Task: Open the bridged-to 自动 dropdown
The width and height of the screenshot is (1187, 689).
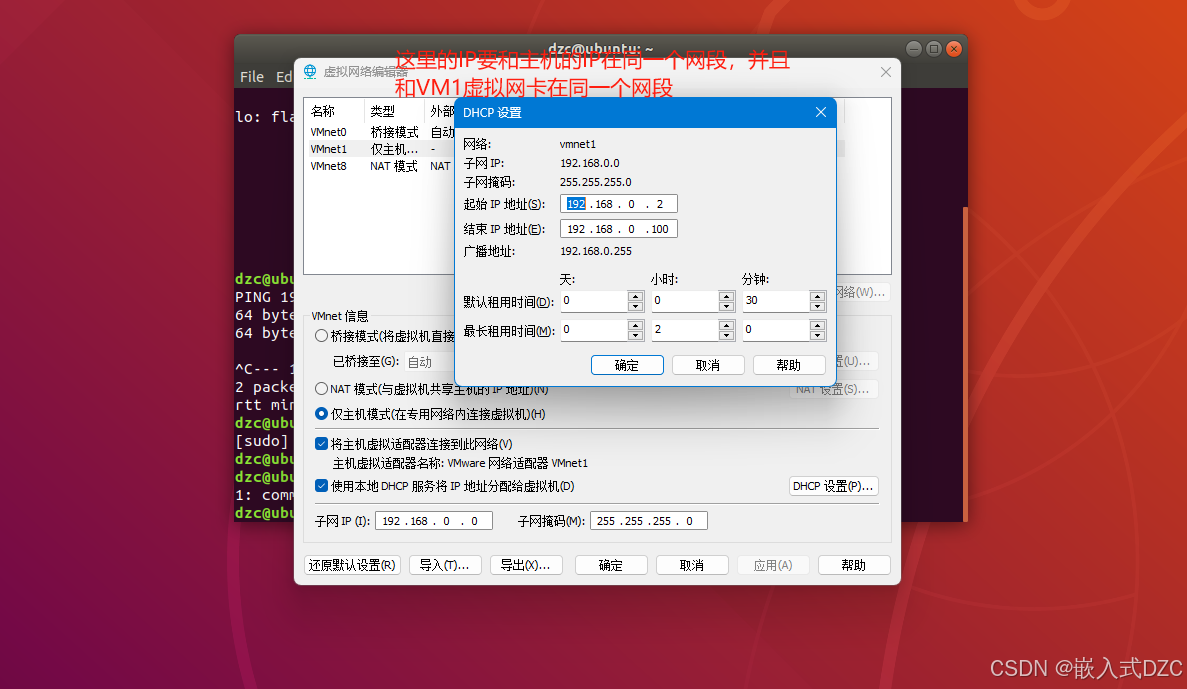Action: coord(428,362)
